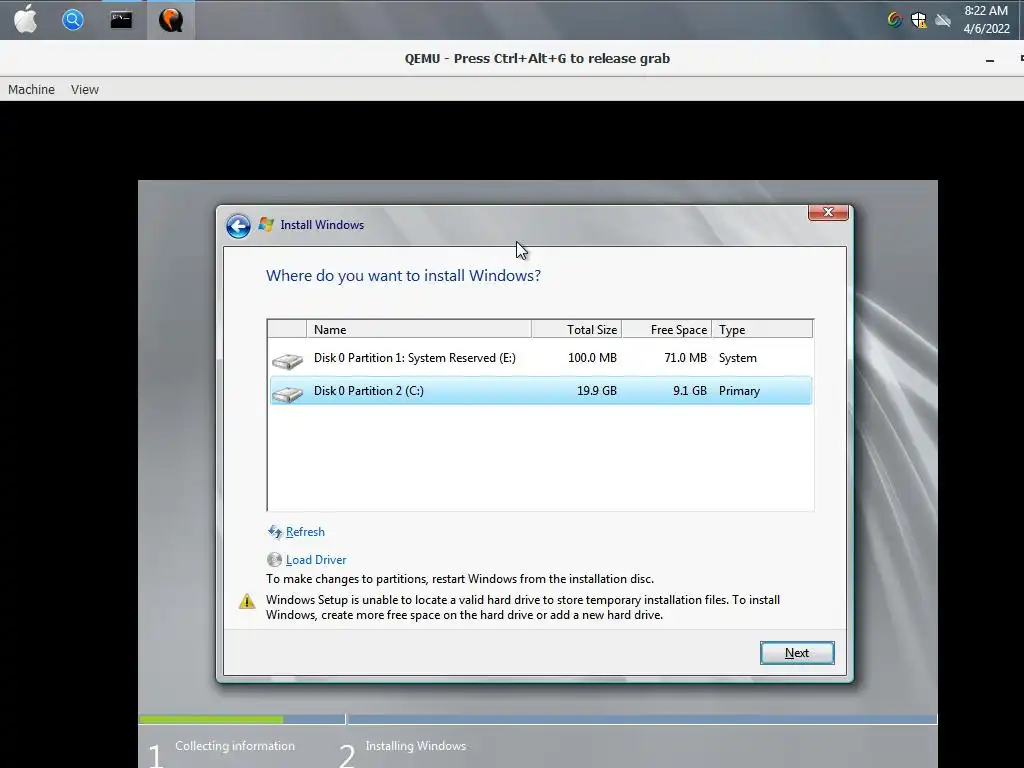Viewport: 1024px width, 768px height.
Task: Check the crossed-out cloud tray icon
Action: pos(942,20)
